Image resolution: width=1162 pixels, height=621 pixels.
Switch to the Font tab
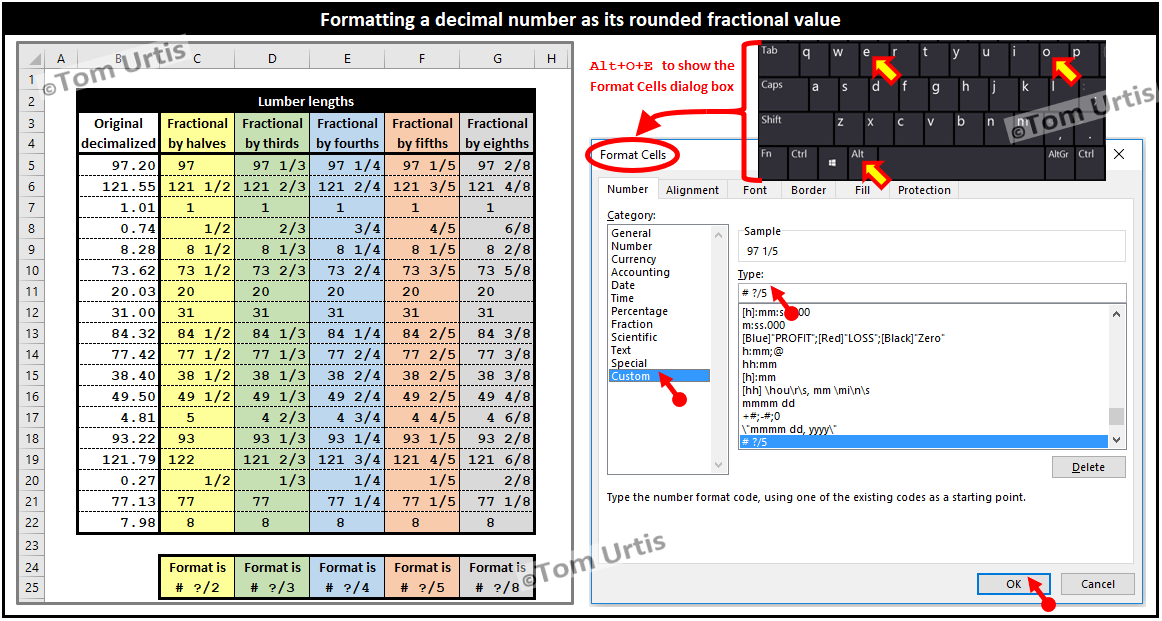(x=754, y=190)
